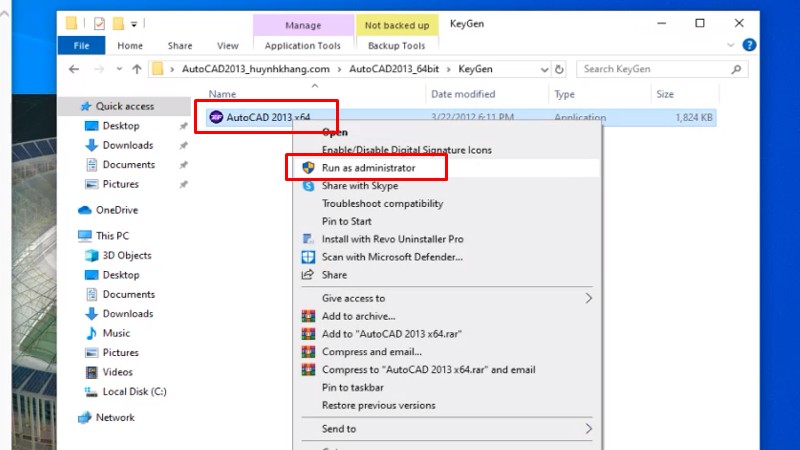The width and height of the screenshot is (800, 450).
Task: Select Troubleshoot compatibility menu entry
Action: click(382, 204)
